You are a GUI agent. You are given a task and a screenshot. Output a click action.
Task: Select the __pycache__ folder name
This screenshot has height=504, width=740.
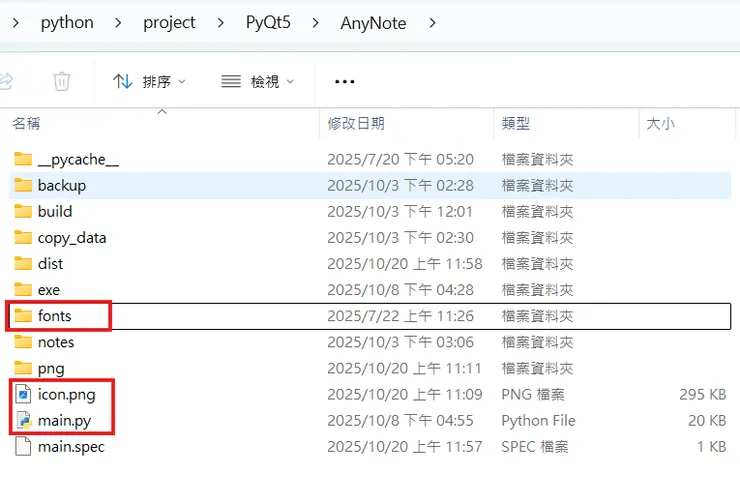(x=78, y=160)
